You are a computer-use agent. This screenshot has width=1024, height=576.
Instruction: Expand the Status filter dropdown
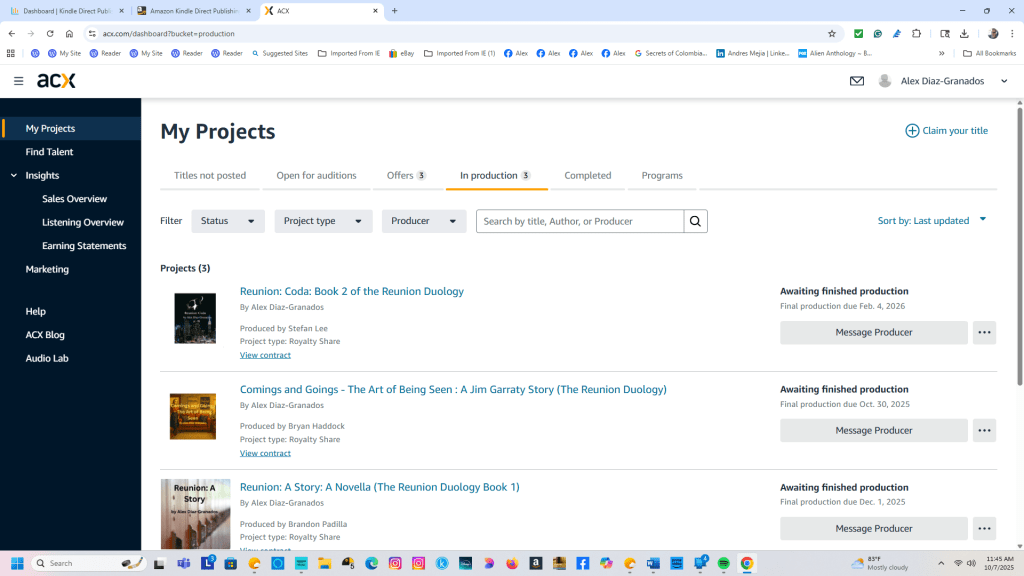228,221
